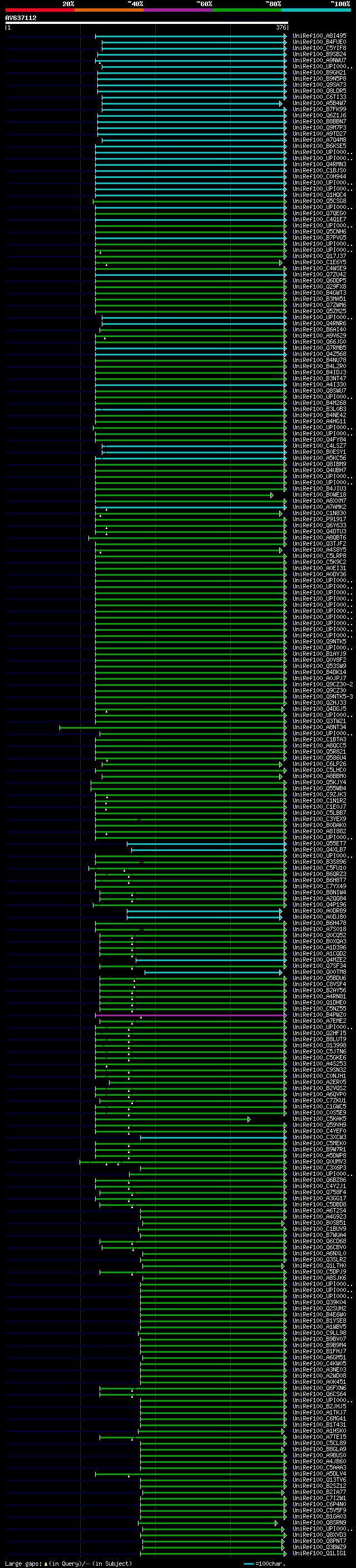The height and width of the screenshot is (1568, 356).
Task: Open hit UniRef100_A8I495
Action: coord(319,36)
